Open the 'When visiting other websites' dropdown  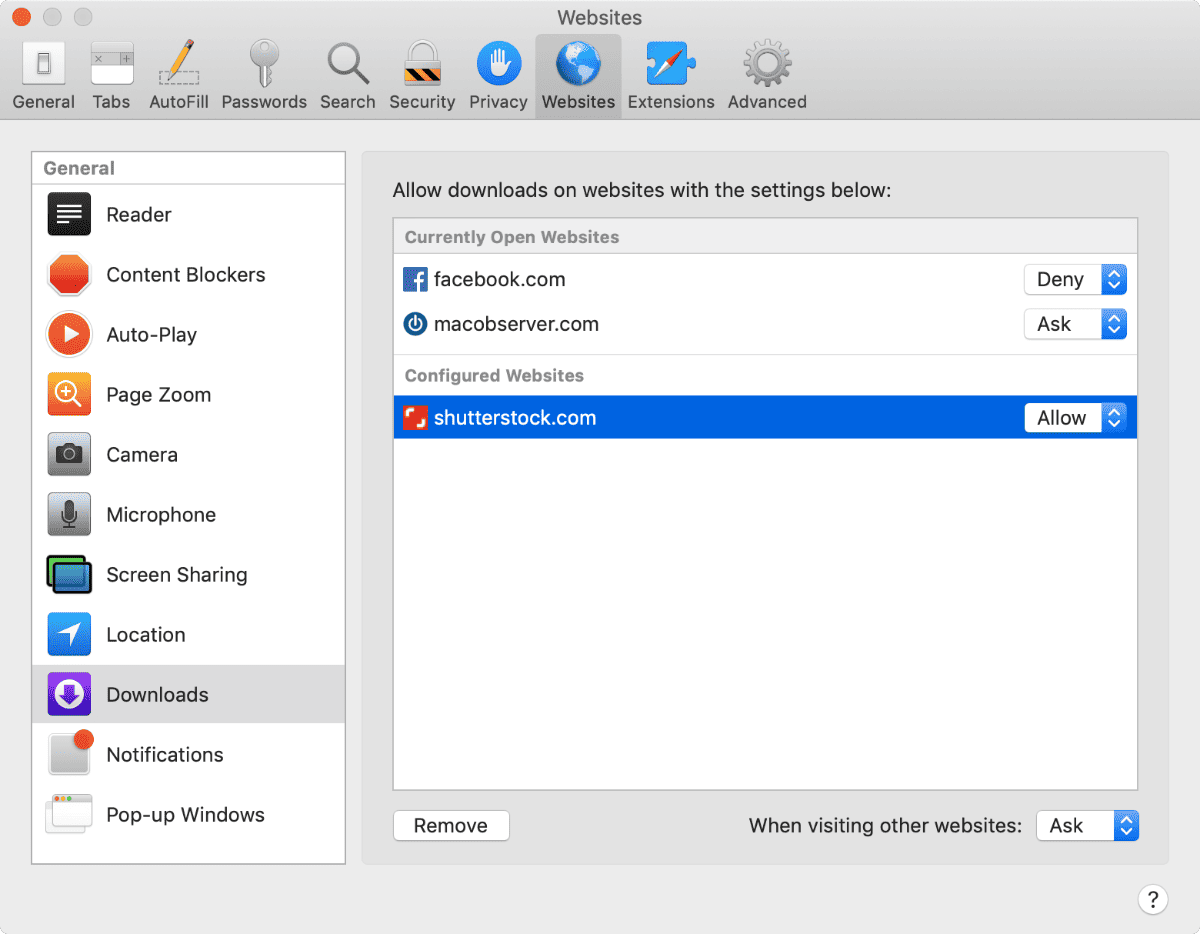coord(1087,826)
